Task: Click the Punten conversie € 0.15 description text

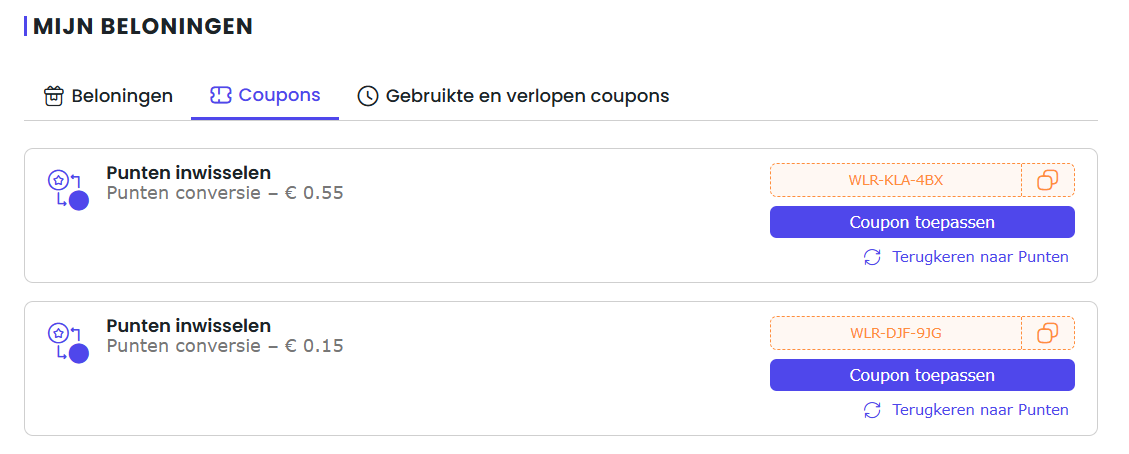Action: click(225, 346)
